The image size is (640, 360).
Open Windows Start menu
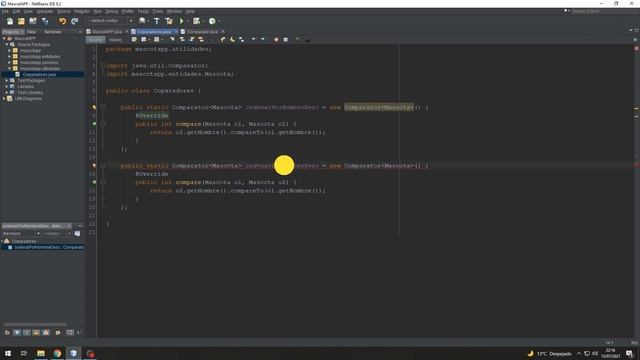pos(8,353)
